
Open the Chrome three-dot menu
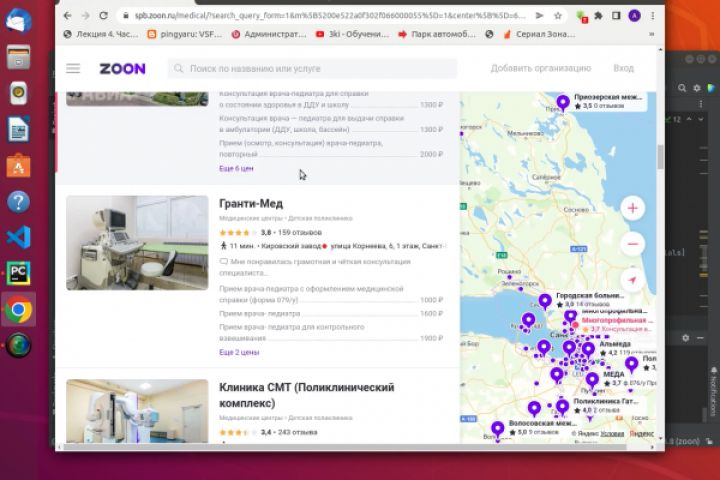(652, 16)
